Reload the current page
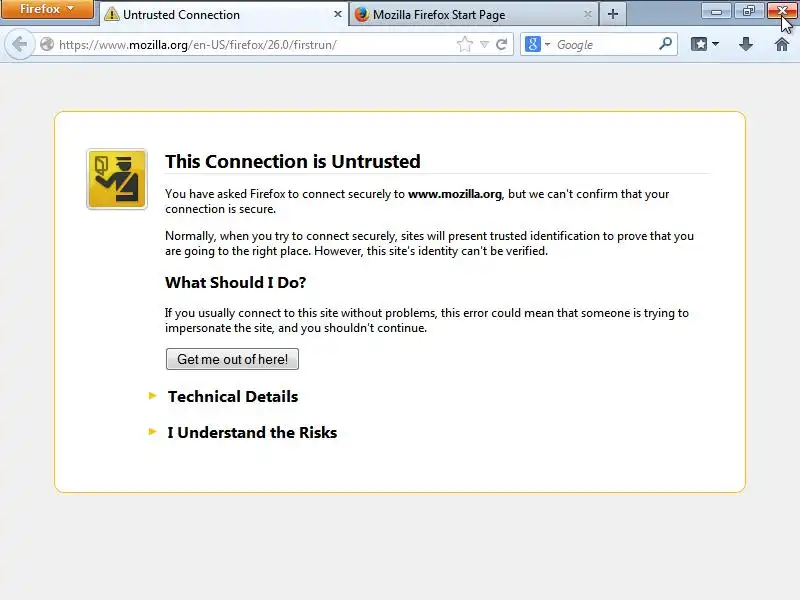 [x=502, y=44]
